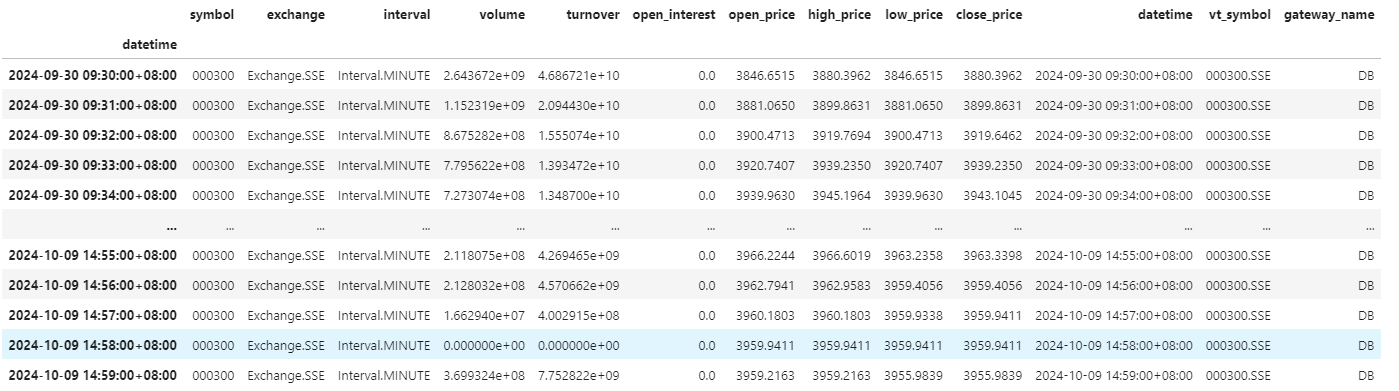The image size is (1399, 391).
Task: Click high_price 3939.2350 in the 09:33 row
Action: tap(841, 165)
